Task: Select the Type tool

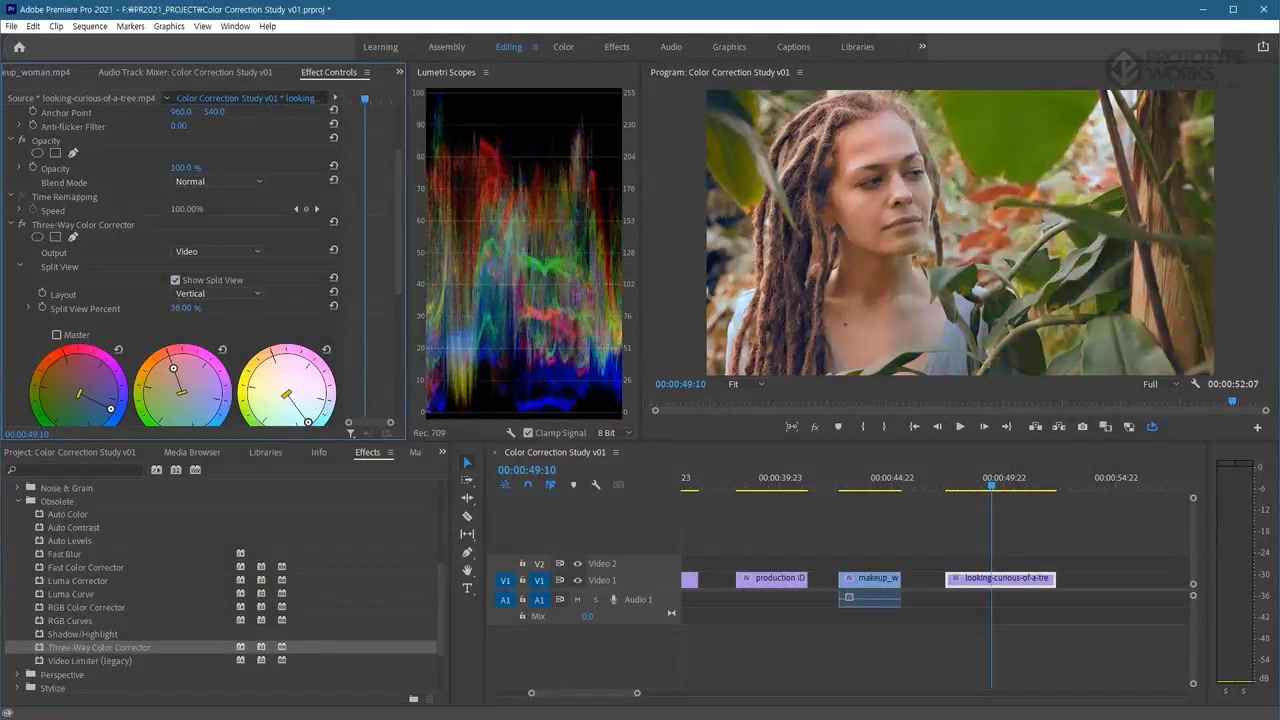Action: [x=467, y=588]
